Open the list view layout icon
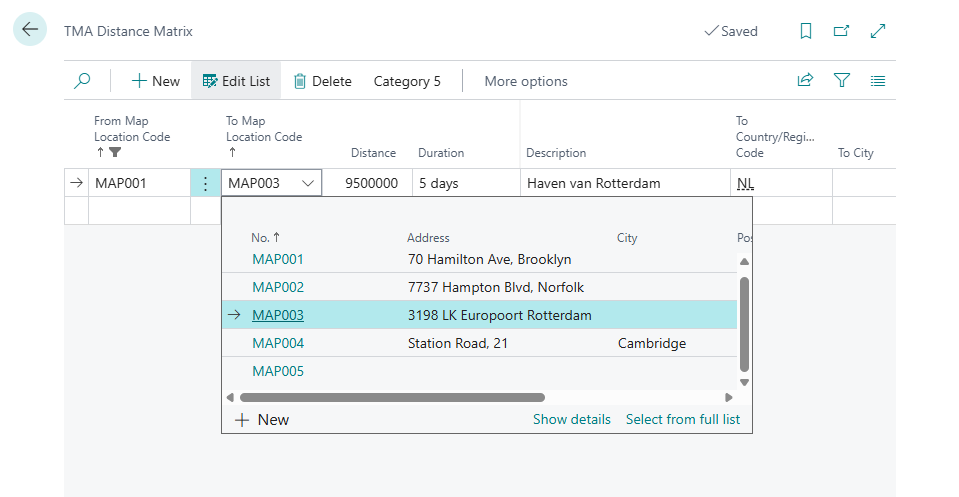The image size is (959, 497). (x=878, y=81)
